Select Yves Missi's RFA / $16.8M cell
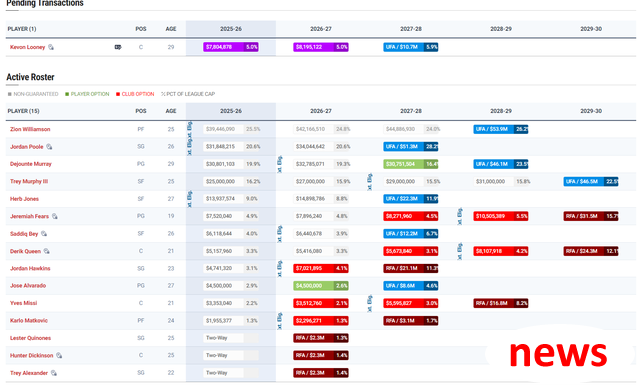640x389 pixels. tap(501, 303)
